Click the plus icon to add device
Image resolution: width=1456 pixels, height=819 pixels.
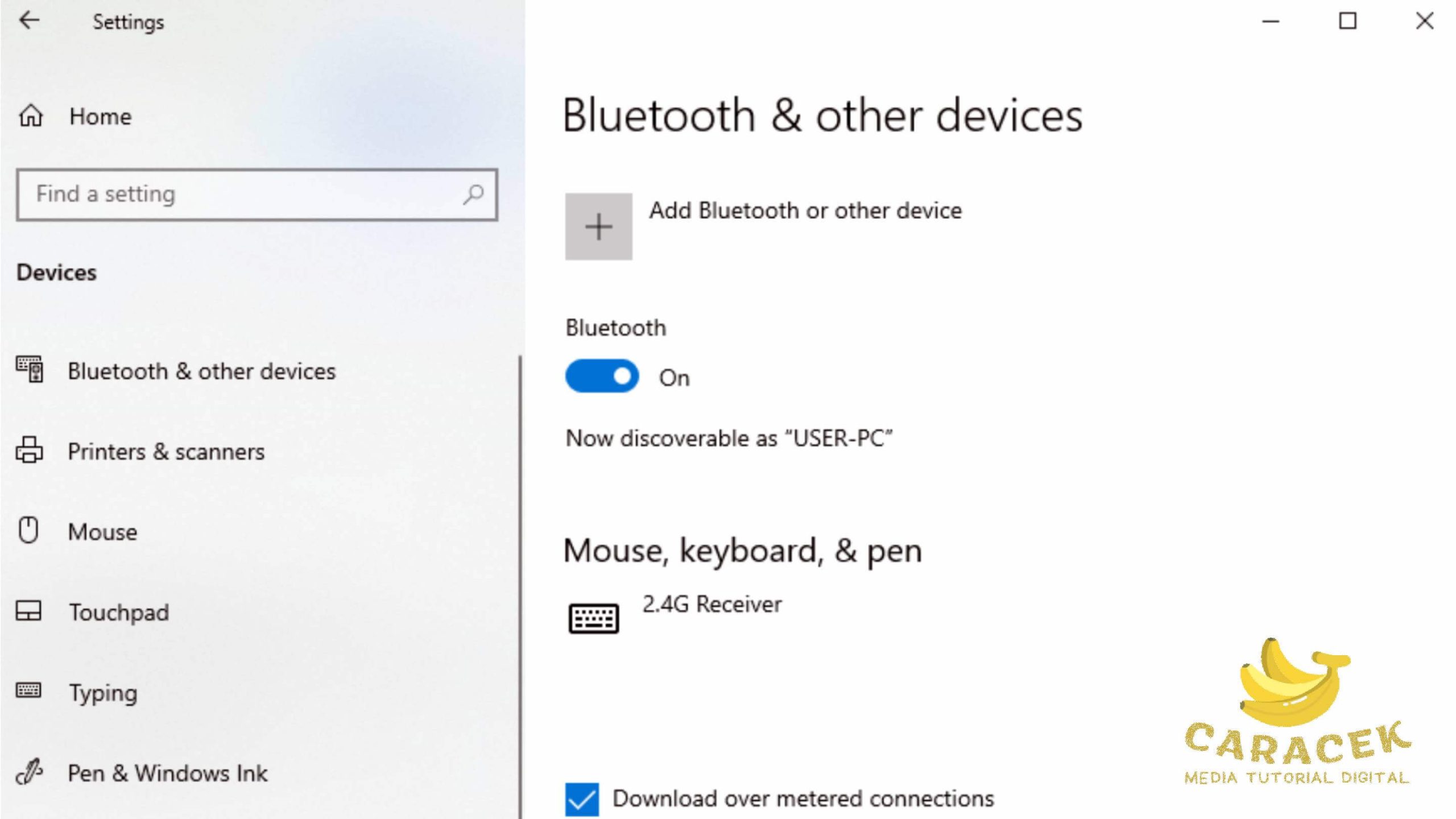tap(598, 226)
